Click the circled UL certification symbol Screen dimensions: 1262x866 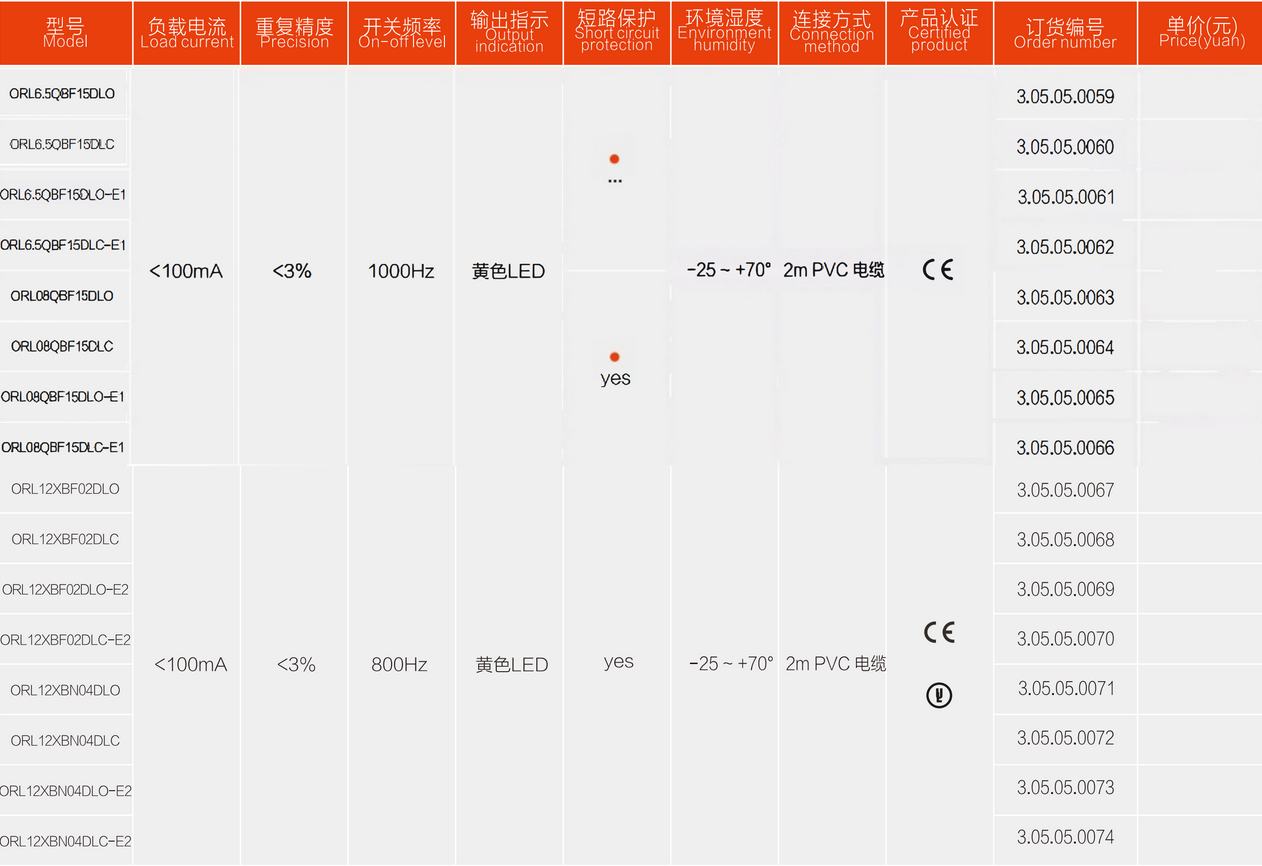click(x=938, y=696)
